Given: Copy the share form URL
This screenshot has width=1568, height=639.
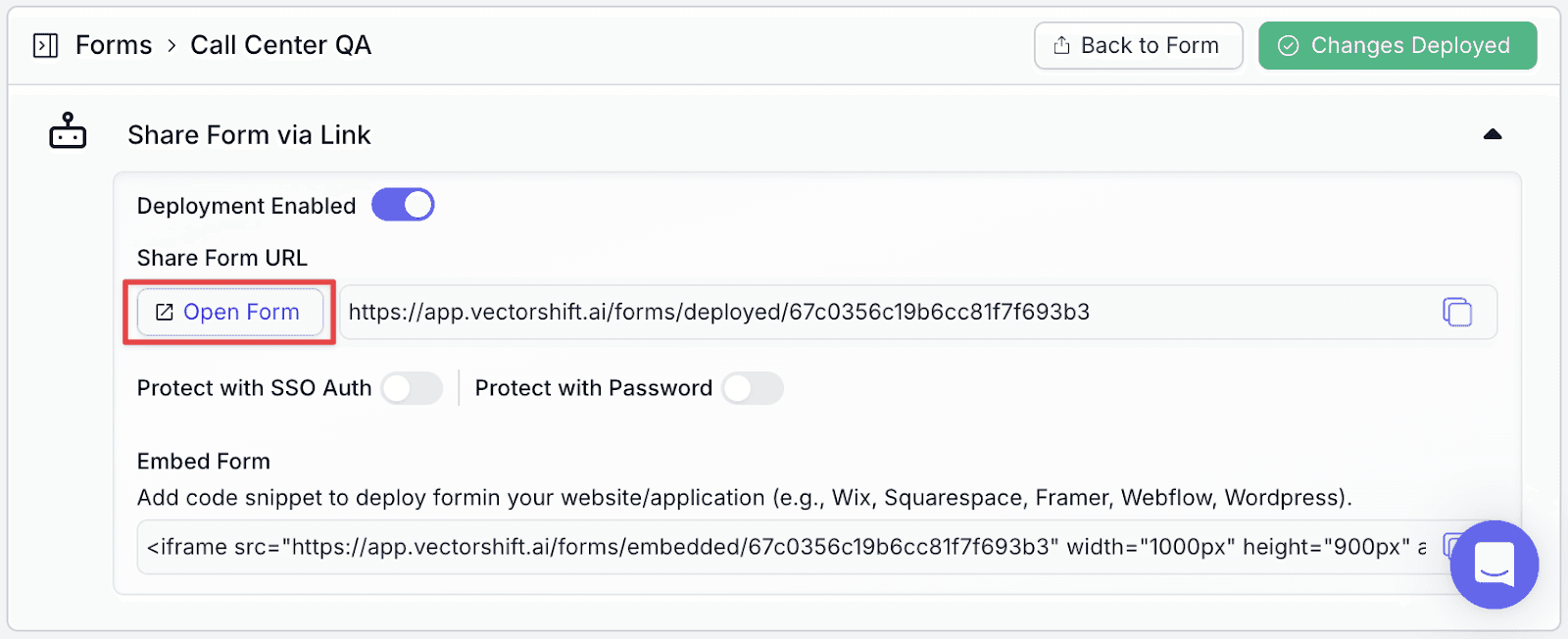Looking at the screenshot, I should 1457,312.
